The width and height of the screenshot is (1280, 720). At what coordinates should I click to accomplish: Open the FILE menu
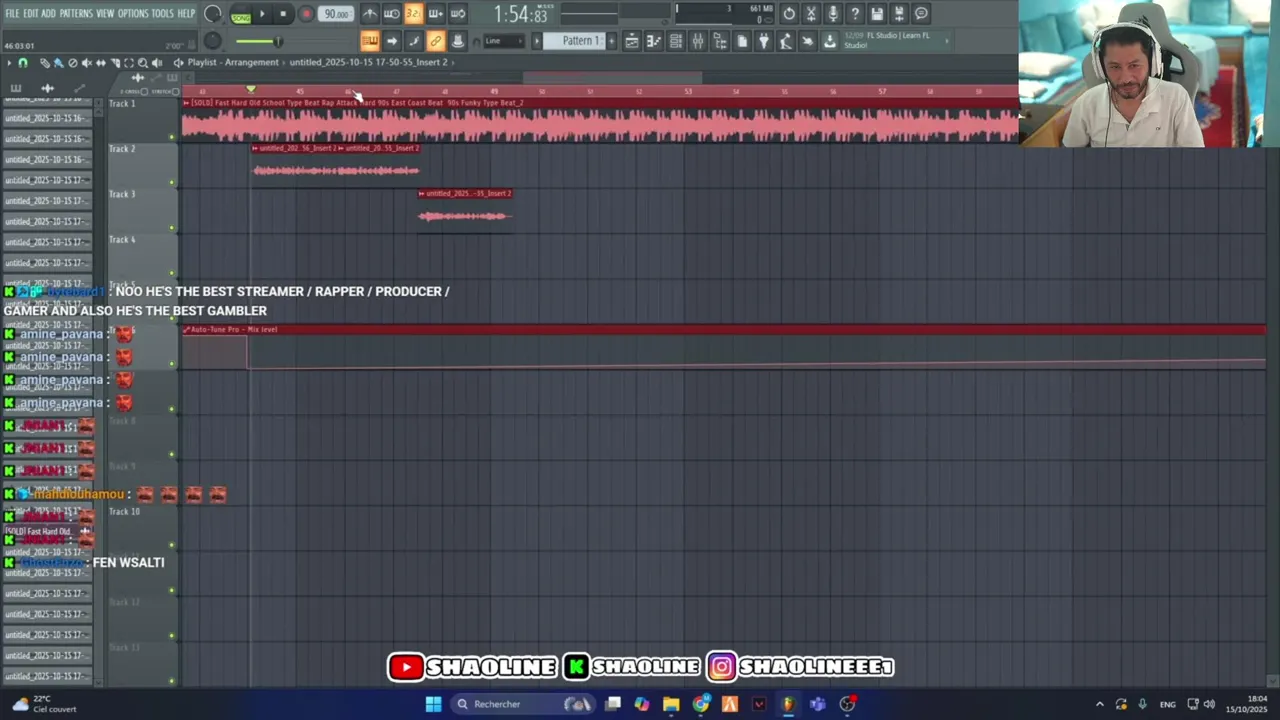click(x=12, y=14)
